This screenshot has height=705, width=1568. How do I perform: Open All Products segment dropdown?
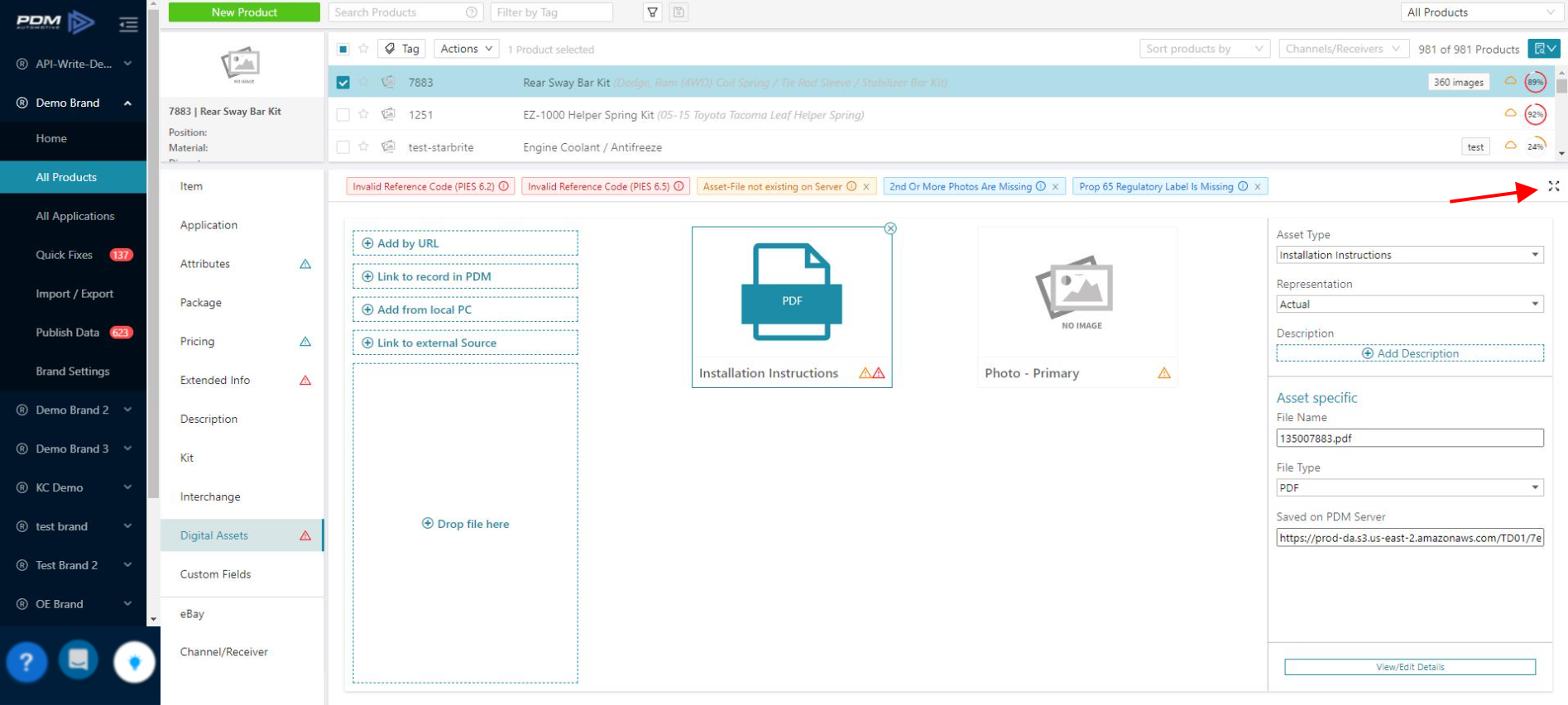[1480, 12]
